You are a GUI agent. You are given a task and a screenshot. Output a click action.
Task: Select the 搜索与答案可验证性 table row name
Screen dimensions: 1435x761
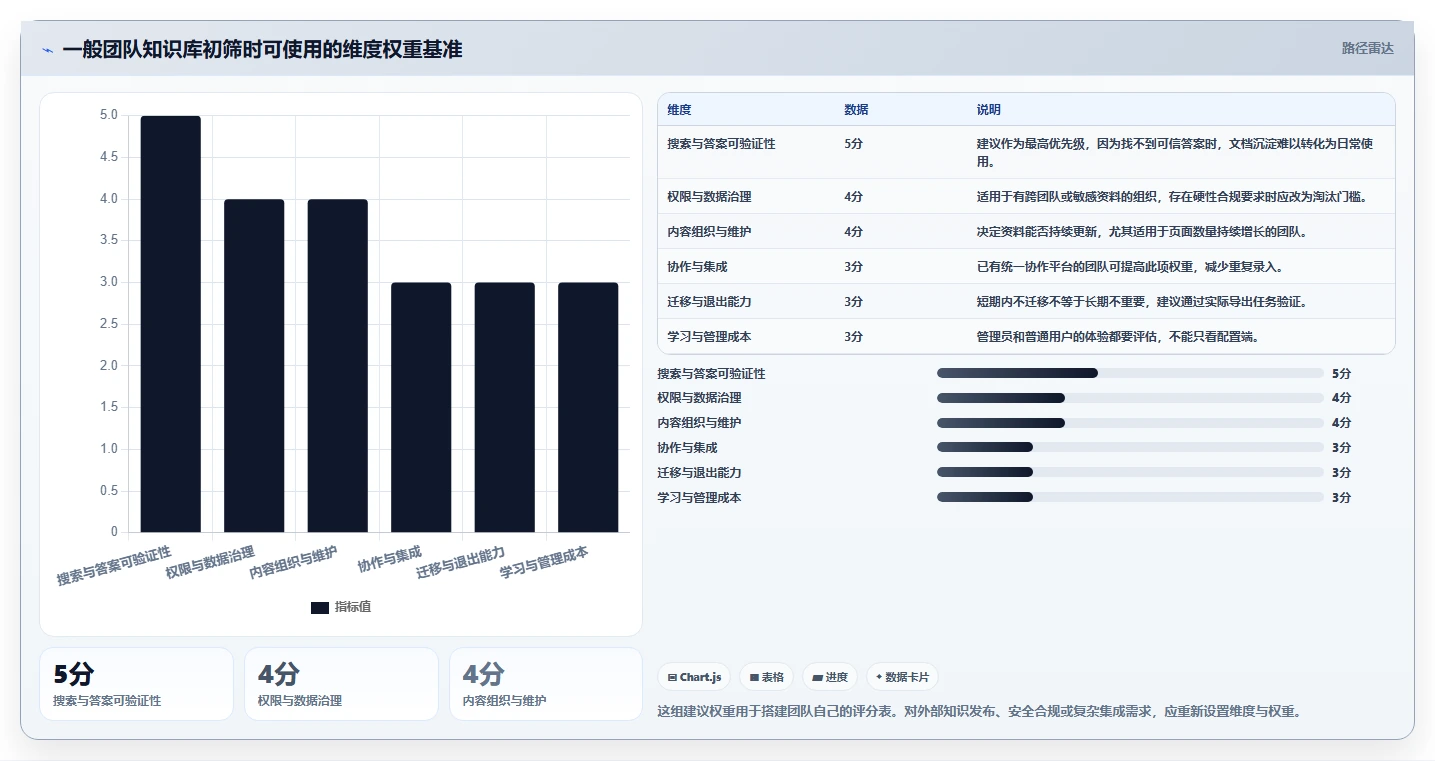pos(721,144)
